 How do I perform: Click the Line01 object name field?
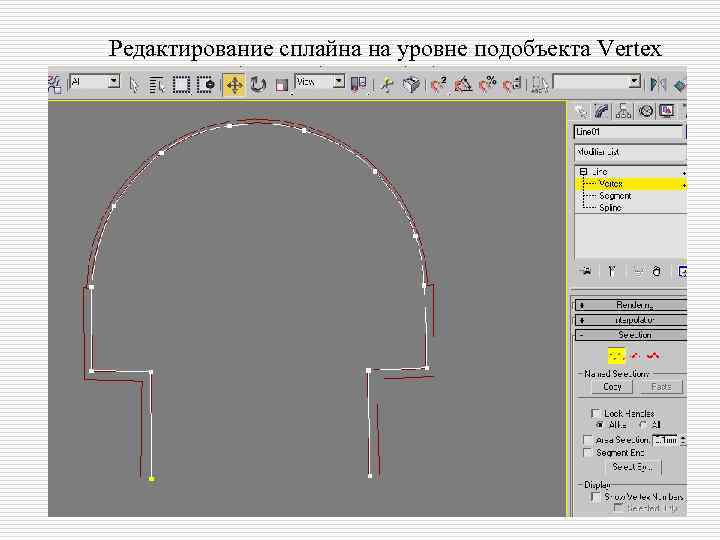[628, 132]
